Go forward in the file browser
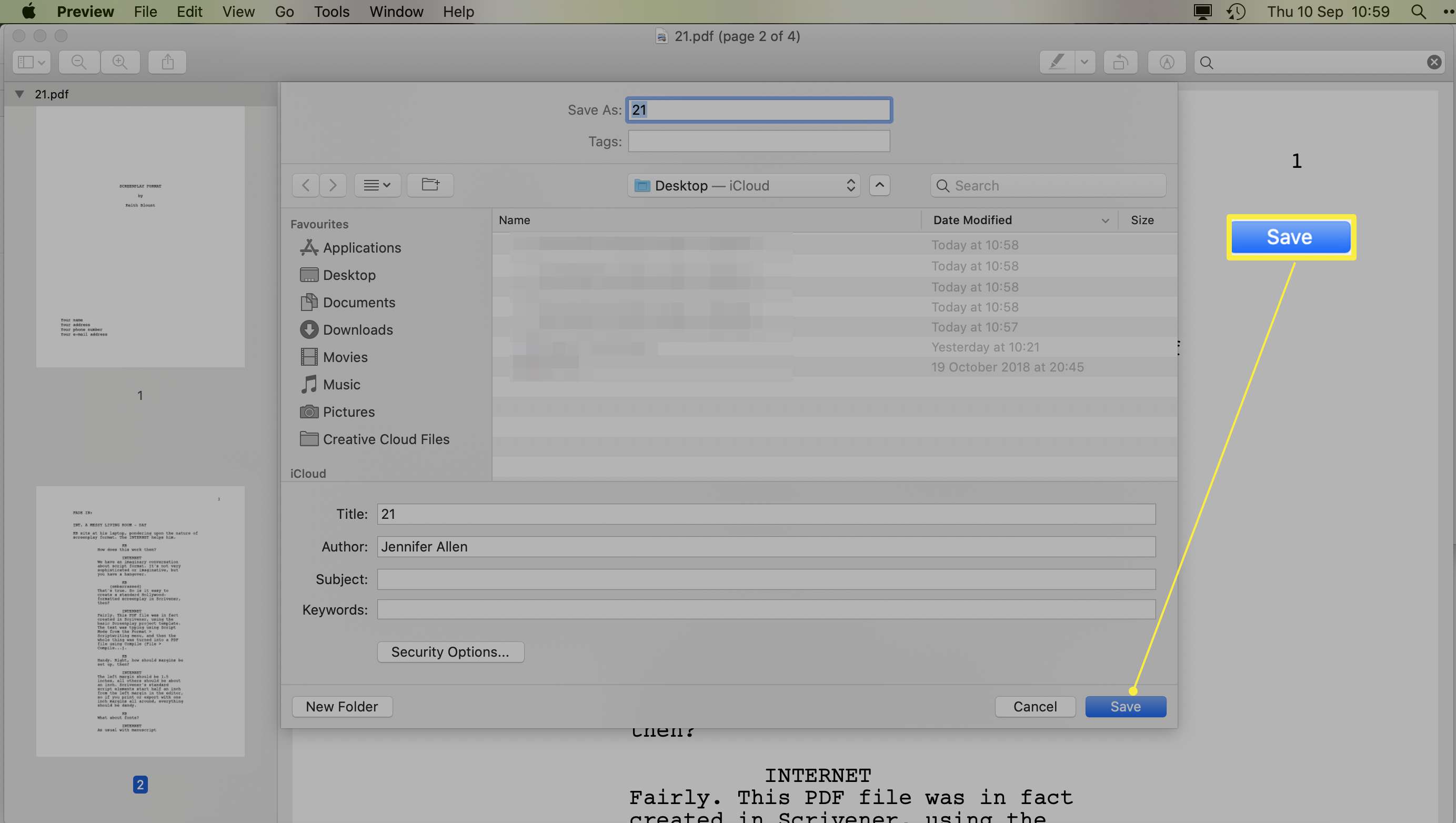Image resolution: width=1456 pixels, height=823 pixels. [x=333, y=185]
